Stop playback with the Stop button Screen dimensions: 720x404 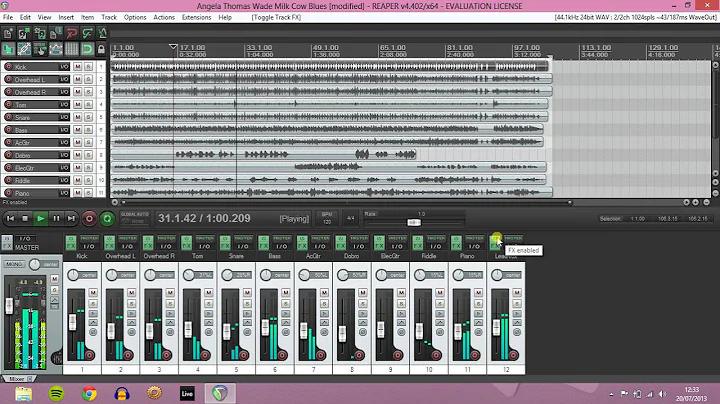[25, 219]
